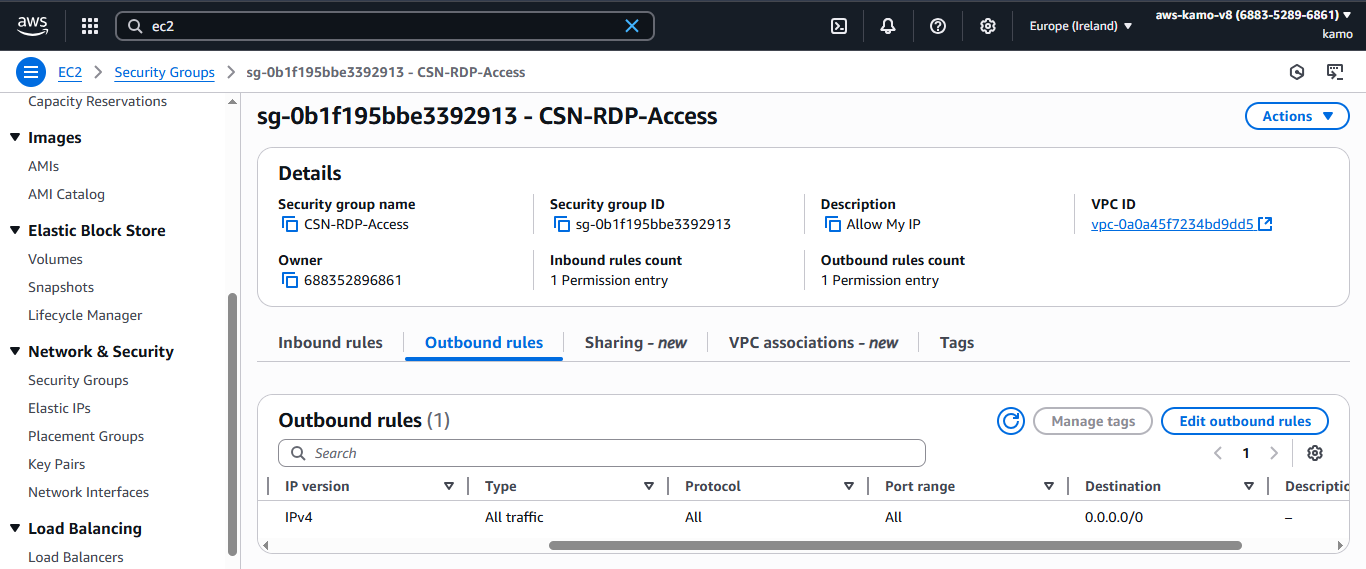This screenshot has width=1366, height=569.
Task: Go to Security Groups breadcrumb link
Action: [165, 72]
